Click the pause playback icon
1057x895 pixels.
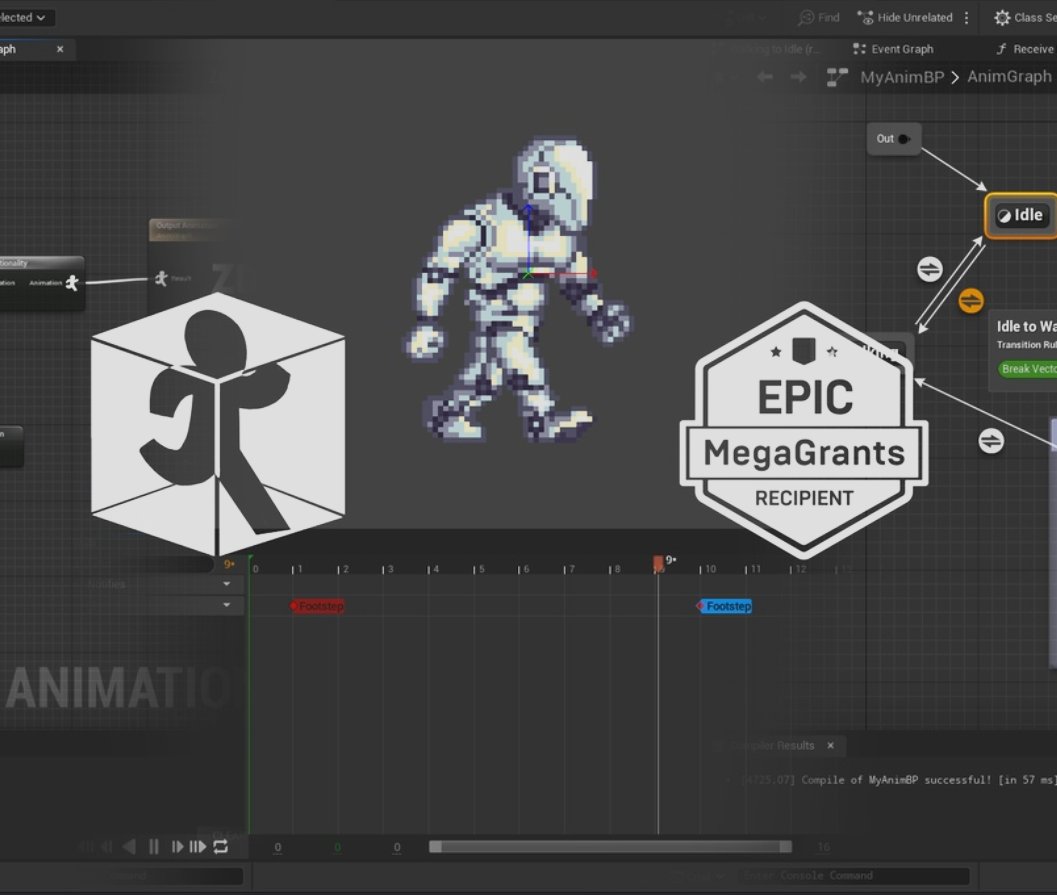[x=153, y=847]
